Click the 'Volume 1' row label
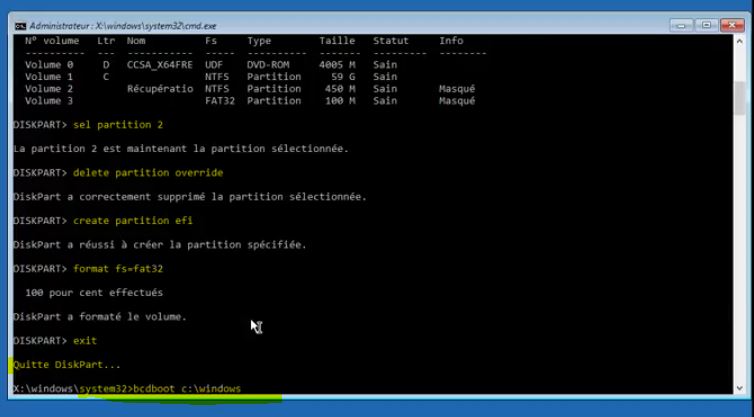 coord(49,77)
